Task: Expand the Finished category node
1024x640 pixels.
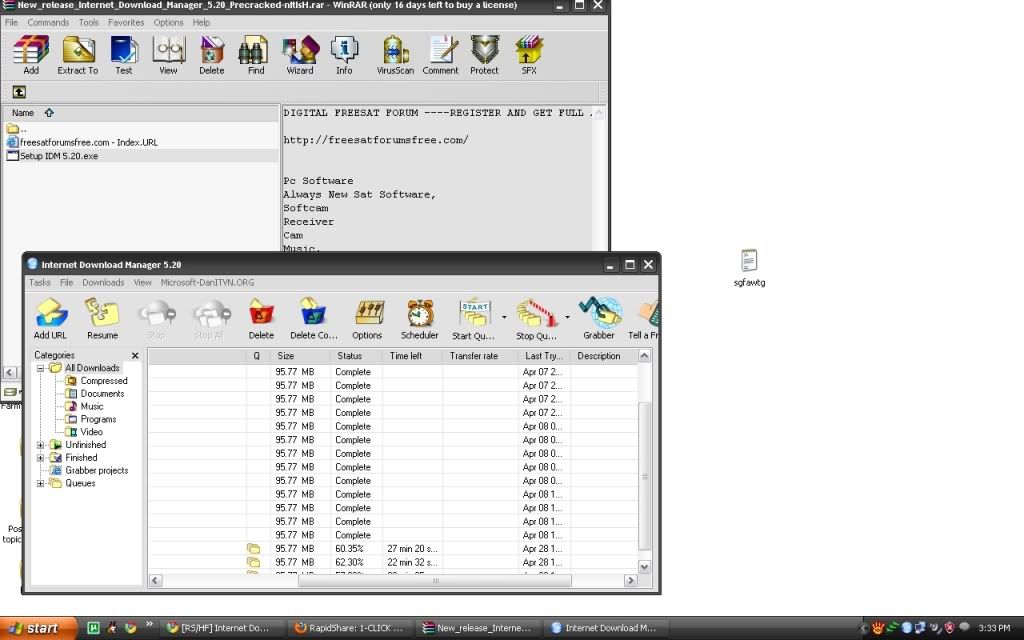Action: click(x=40, y=458)
